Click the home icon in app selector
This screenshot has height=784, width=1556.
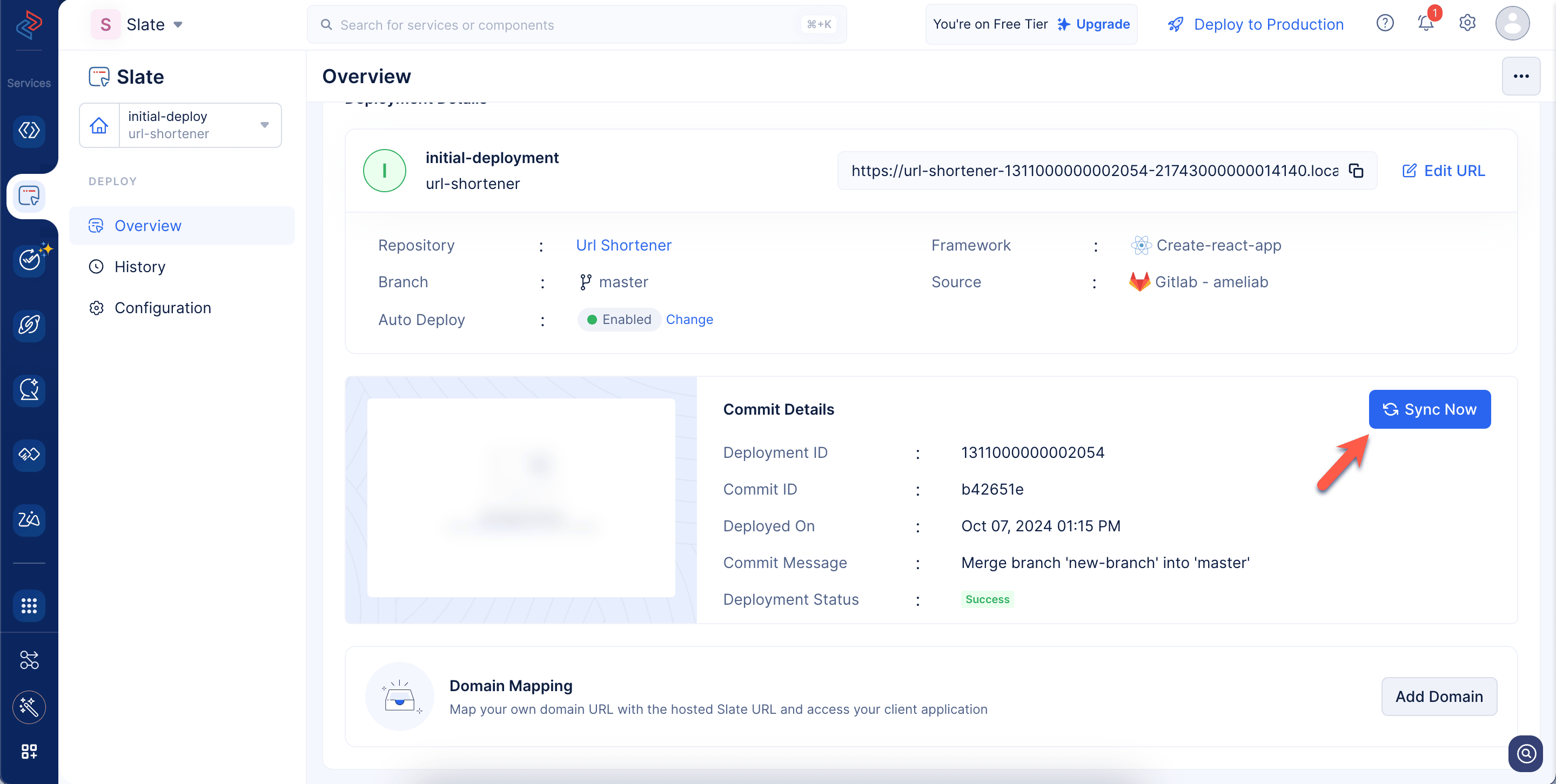click(99, 125)
